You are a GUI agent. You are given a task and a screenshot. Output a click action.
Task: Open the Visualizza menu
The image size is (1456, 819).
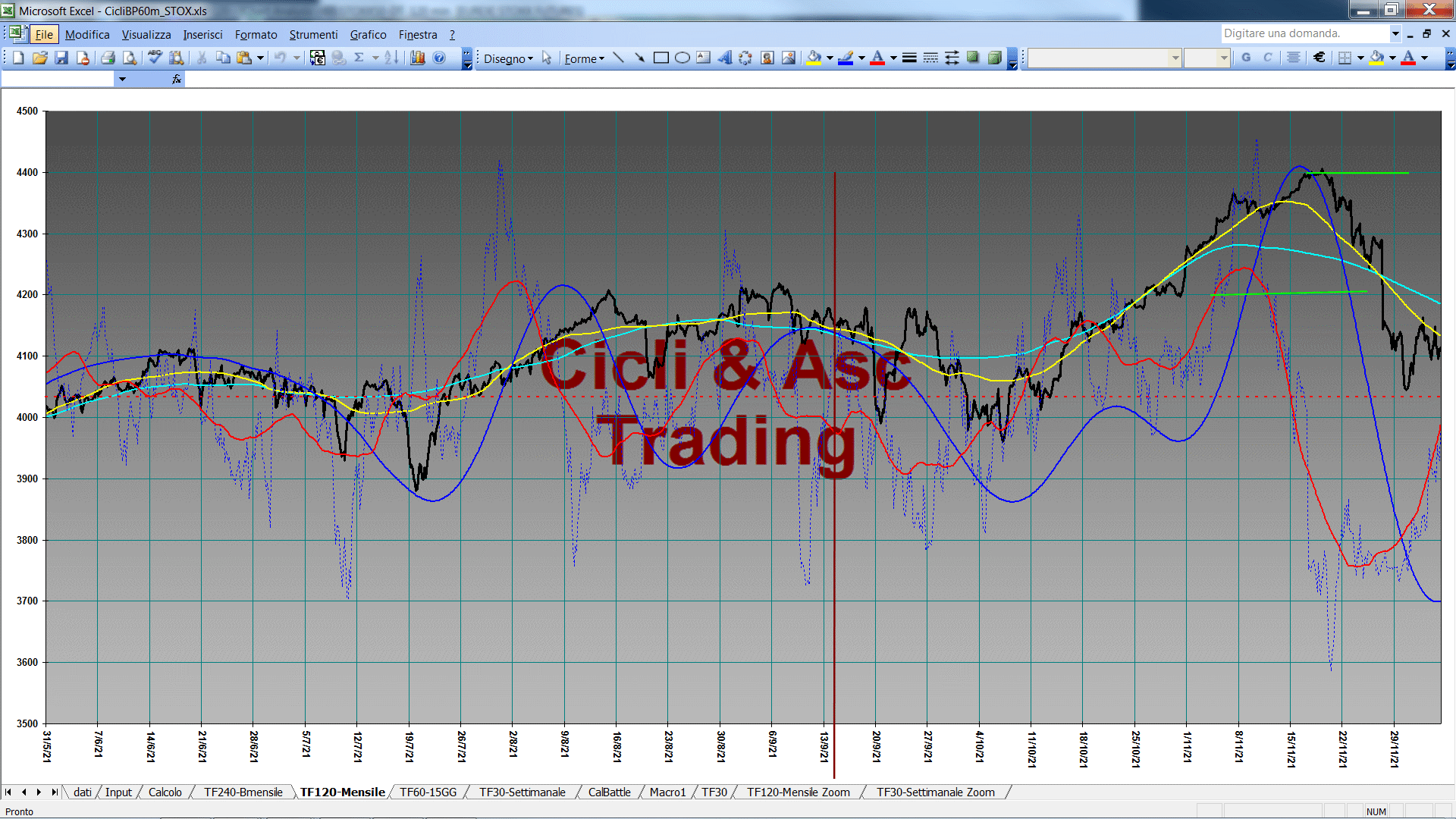point(146,34)
